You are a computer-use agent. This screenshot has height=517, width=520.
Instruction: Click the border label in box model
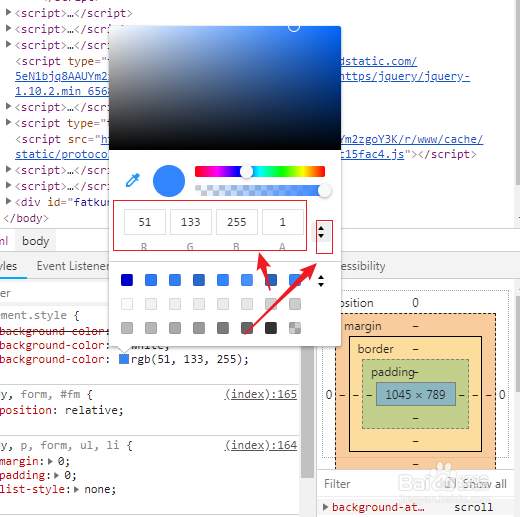375,349
